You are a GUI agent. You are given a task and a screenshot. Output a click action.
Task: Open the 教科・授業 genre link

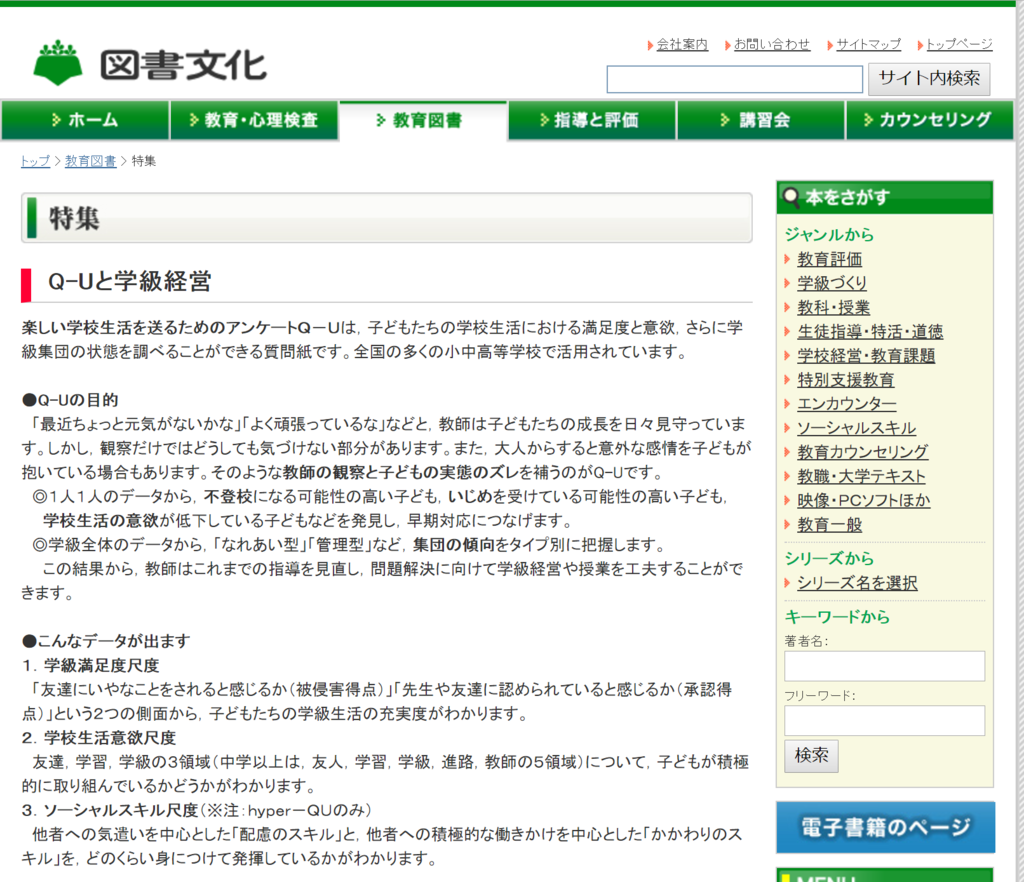[833, 307]
